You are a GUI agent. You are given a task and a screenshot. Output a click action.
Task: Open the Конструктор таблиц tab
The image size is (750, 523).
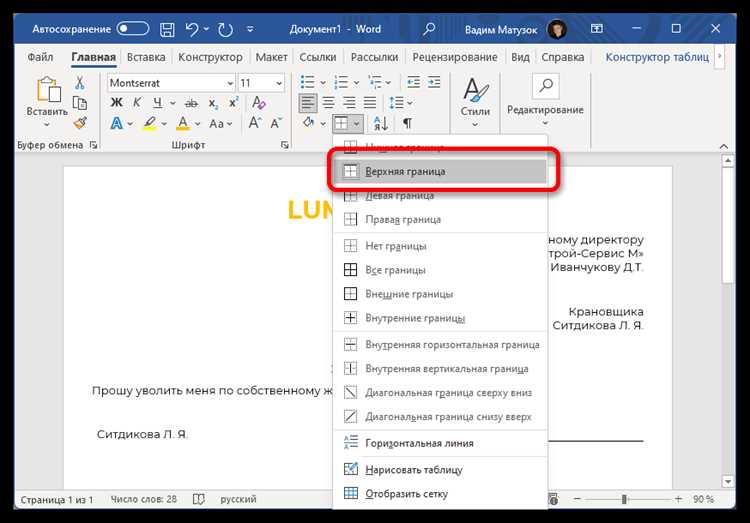click(657, 57)
